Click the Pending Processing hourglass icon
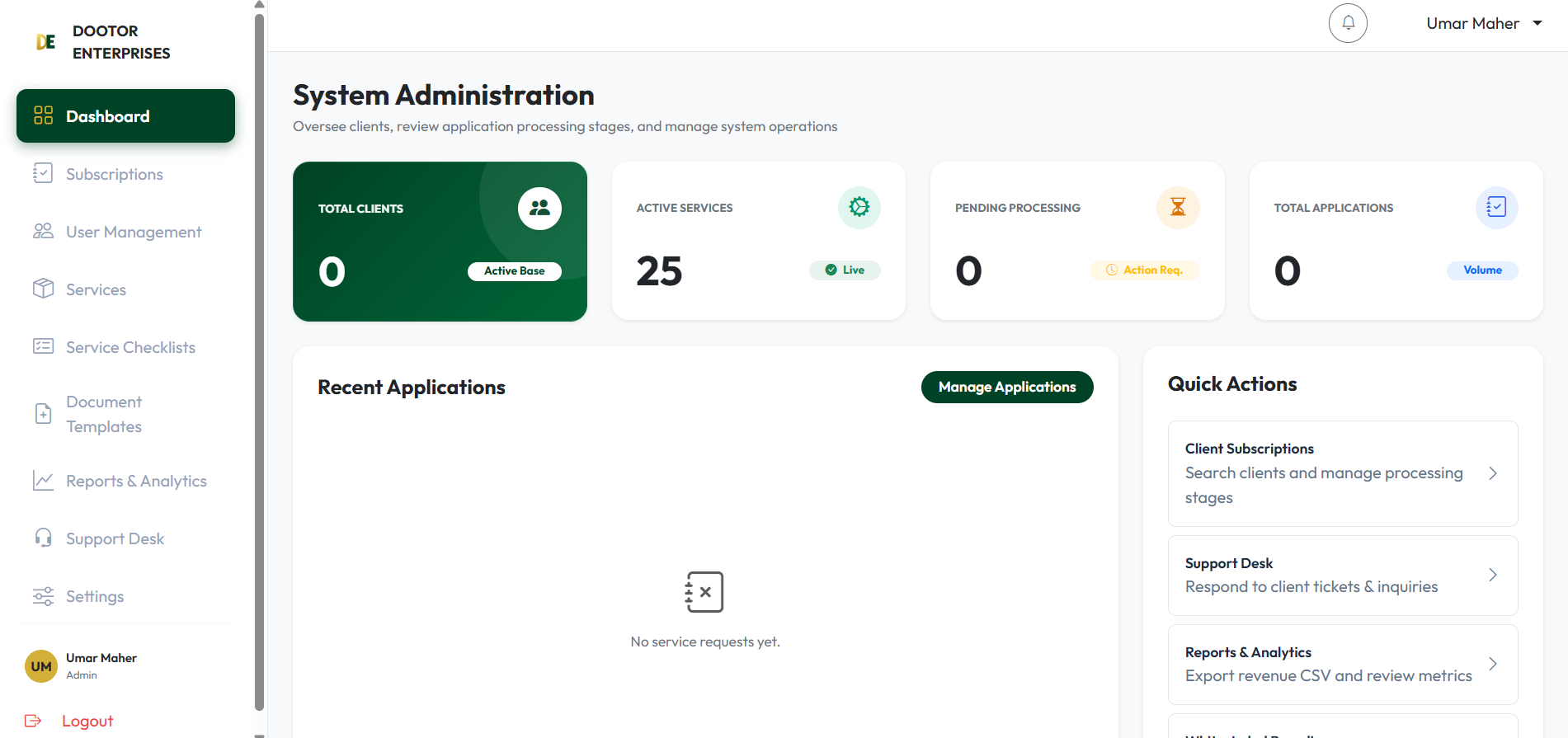This screenshot has width=1568, height=738. 1178,207
